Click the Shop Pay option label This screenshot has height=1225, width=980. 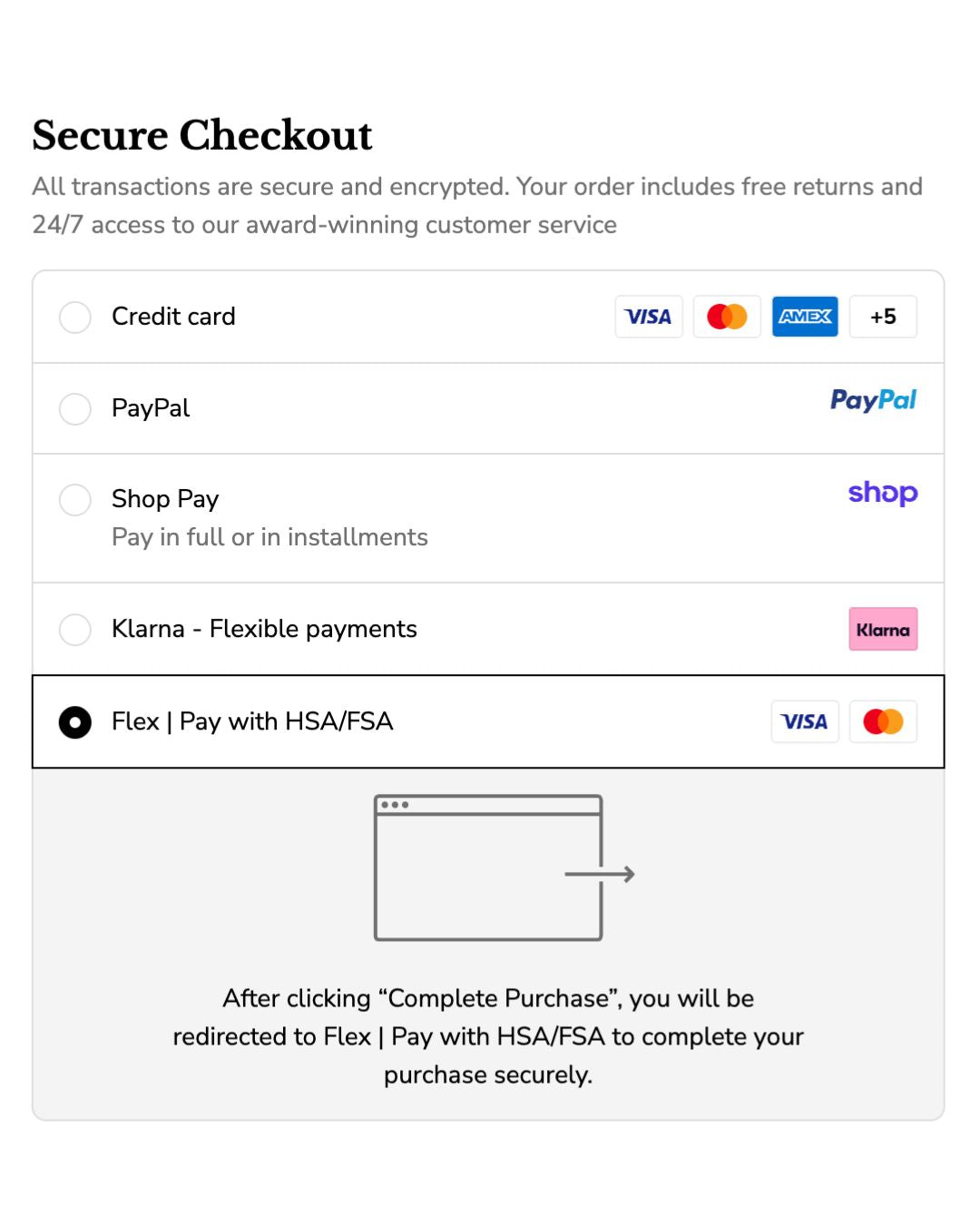click(x=165, y=499)
